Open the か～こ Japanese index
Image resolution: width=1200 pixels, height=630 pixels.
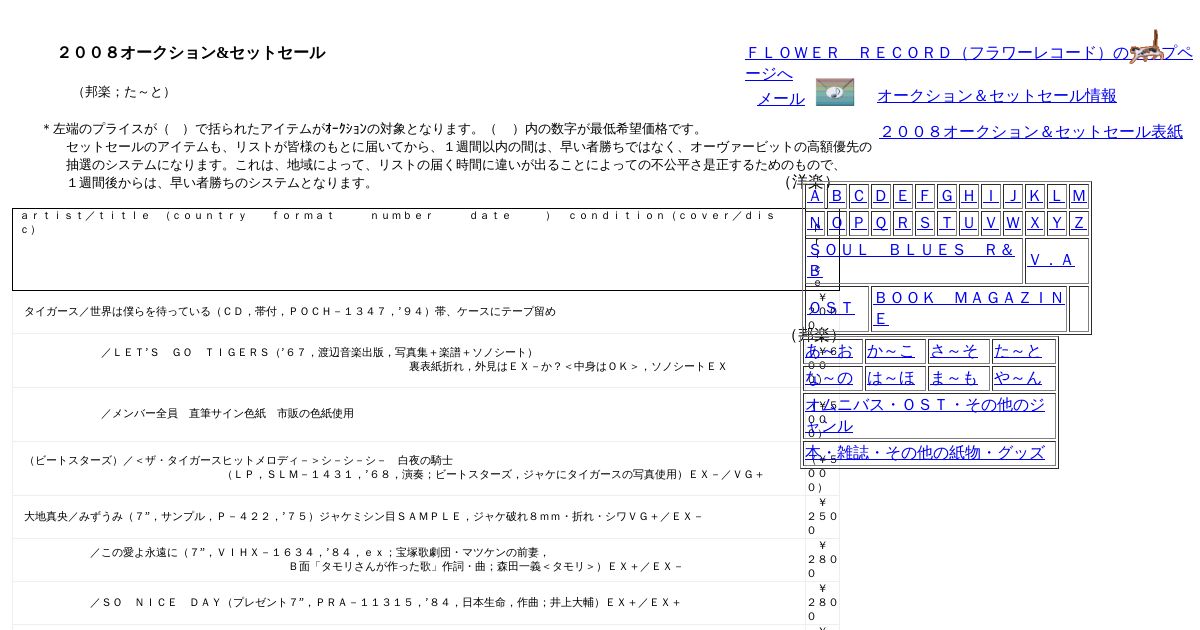(x=891, y=351)
